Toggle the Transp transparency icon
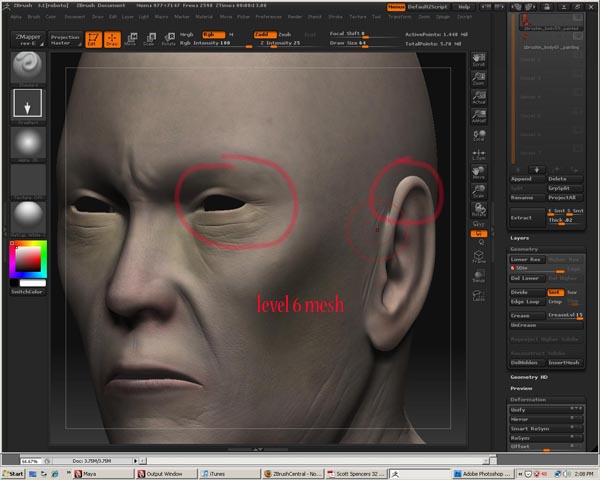The height and width of the screenshot is (480, 600). click(479, 276)
